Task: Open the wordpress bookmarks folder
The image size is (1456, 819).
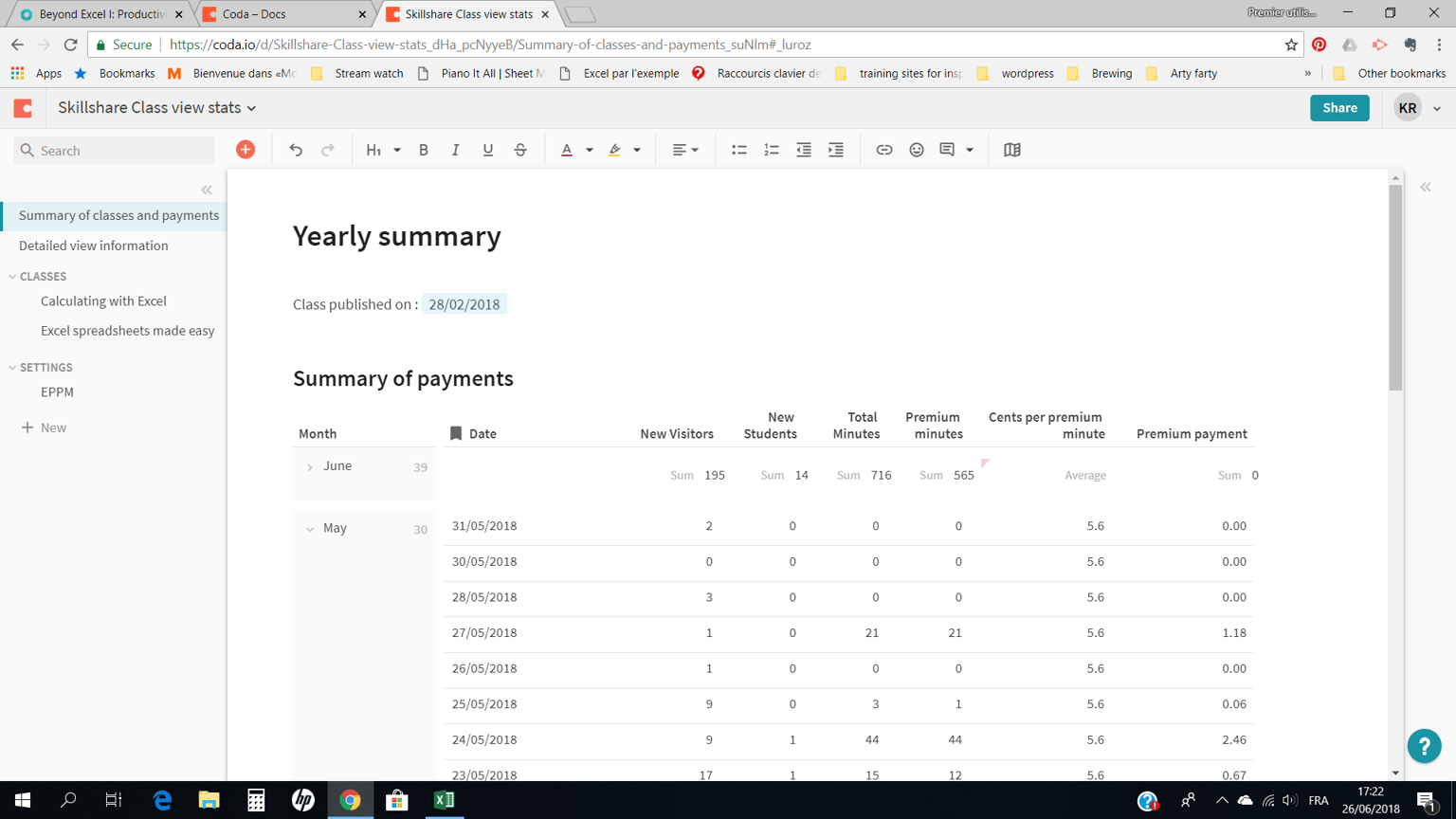Action: click(x=1015, y=73)
